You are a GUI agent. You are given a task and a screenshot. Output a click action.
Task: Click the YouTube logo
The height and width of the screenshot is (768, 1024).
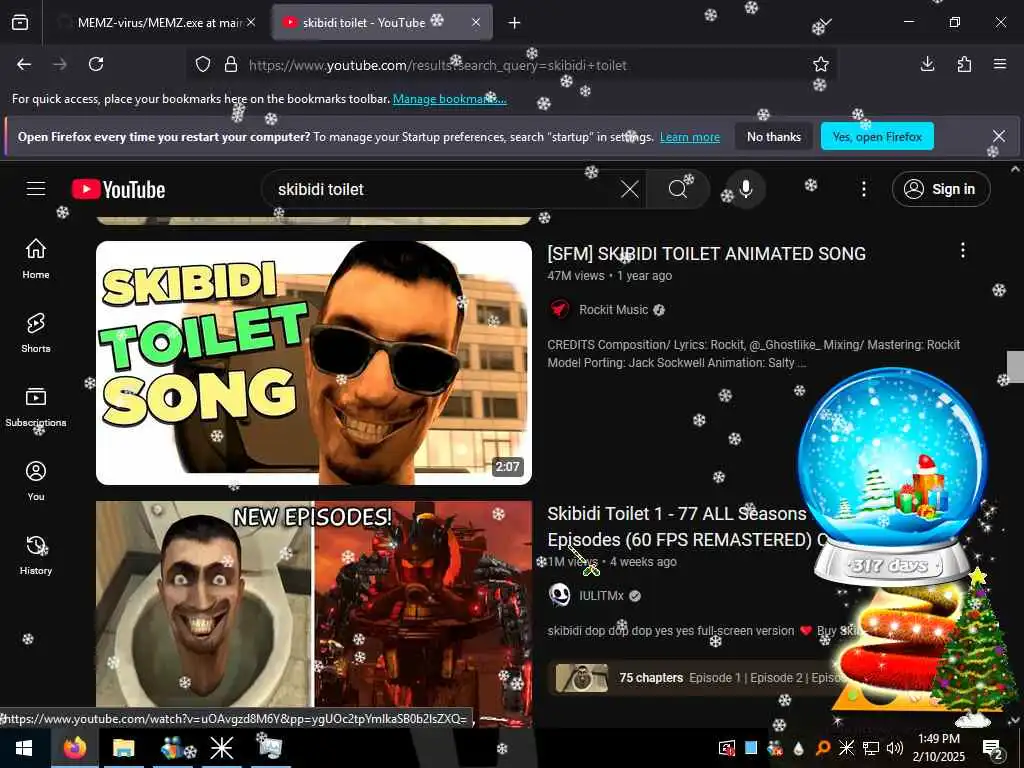(118, 189)
